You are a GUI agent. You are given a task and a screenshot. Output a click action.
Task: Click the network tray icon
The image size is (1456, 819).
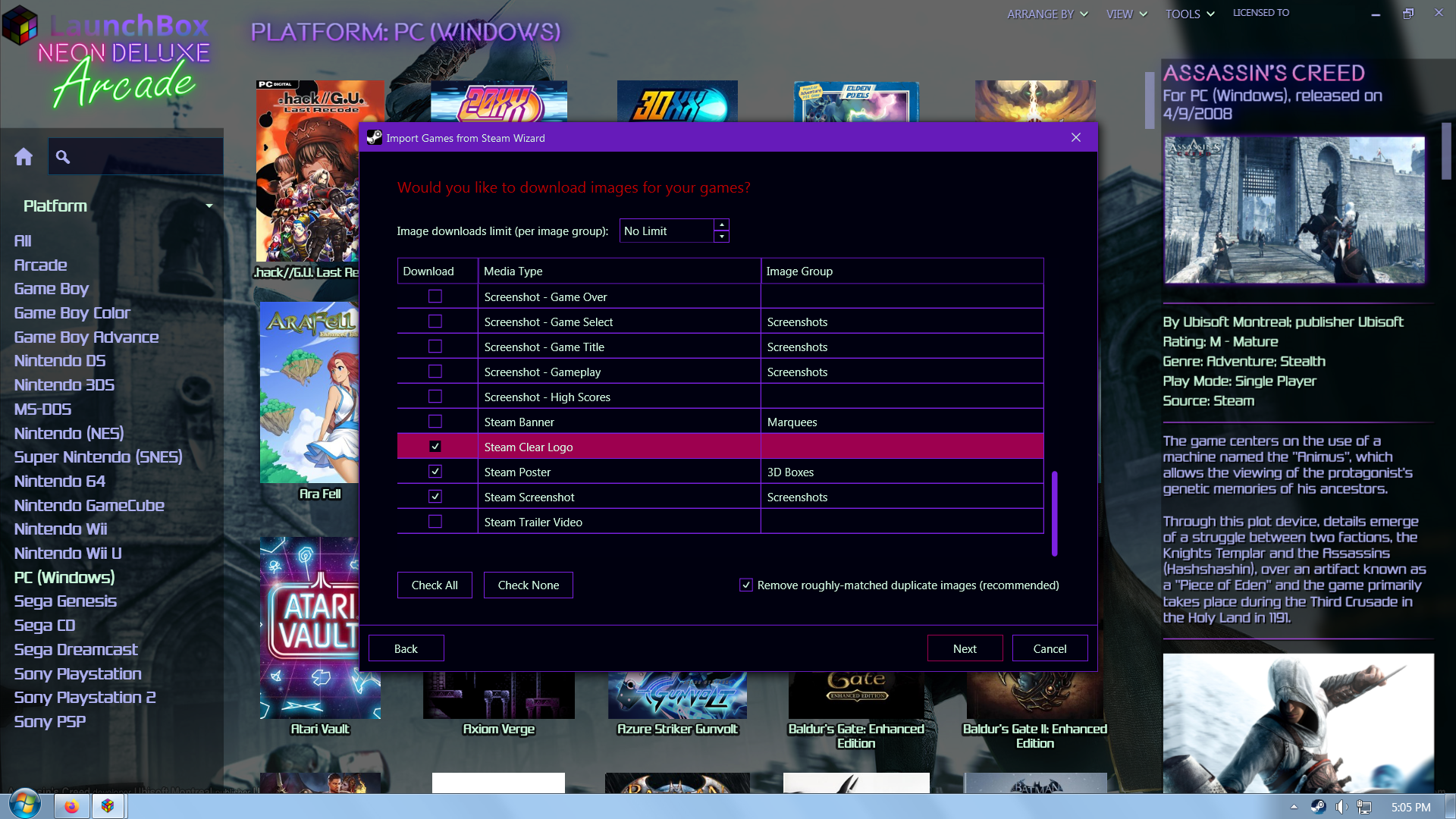click(x=1364, y=807)
